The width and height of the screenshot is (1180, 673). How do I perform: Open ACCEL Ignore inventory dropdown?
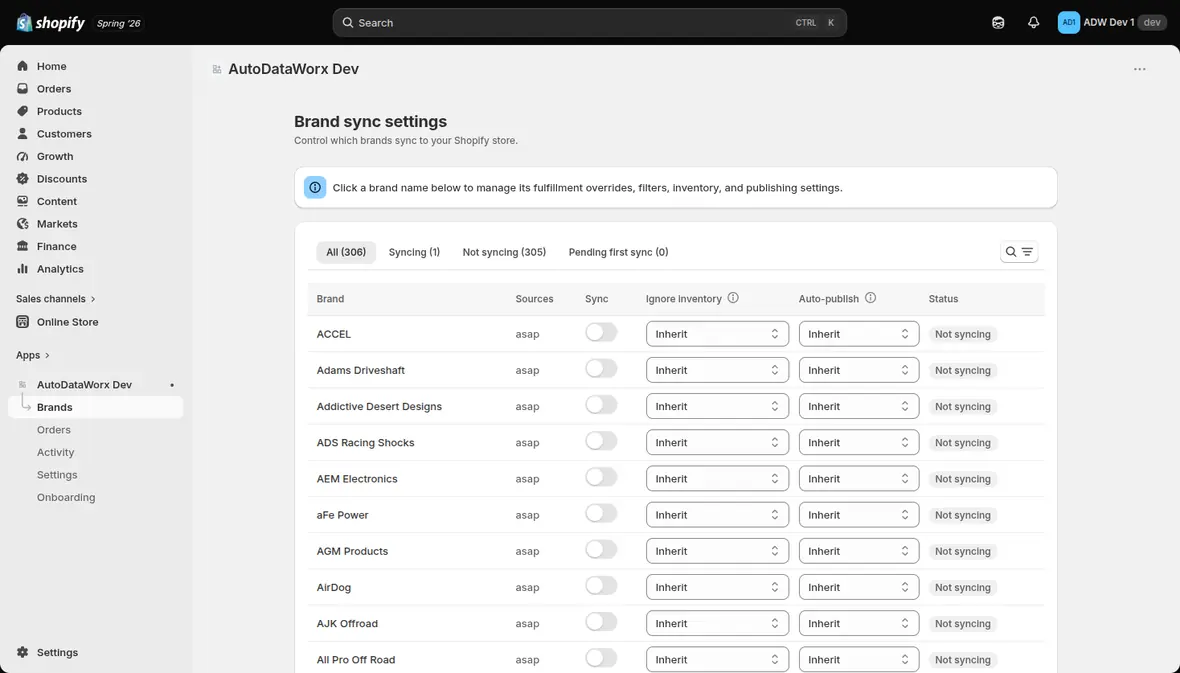pyautogui.click(x=717, y=334)
